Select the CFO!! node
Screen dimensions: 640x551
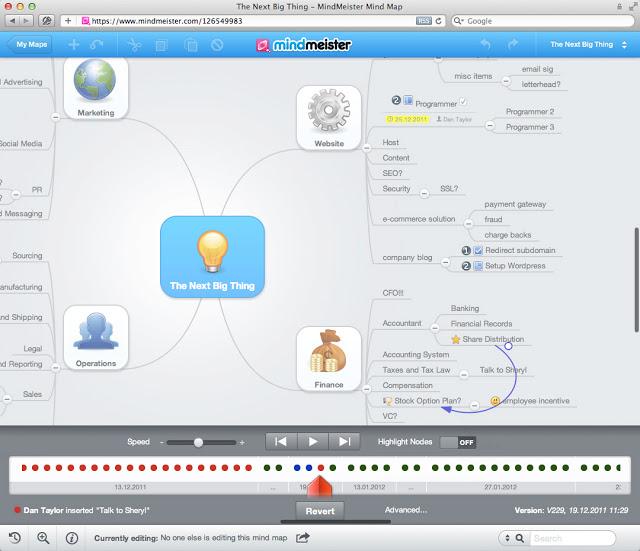click(x=393, y=293)
